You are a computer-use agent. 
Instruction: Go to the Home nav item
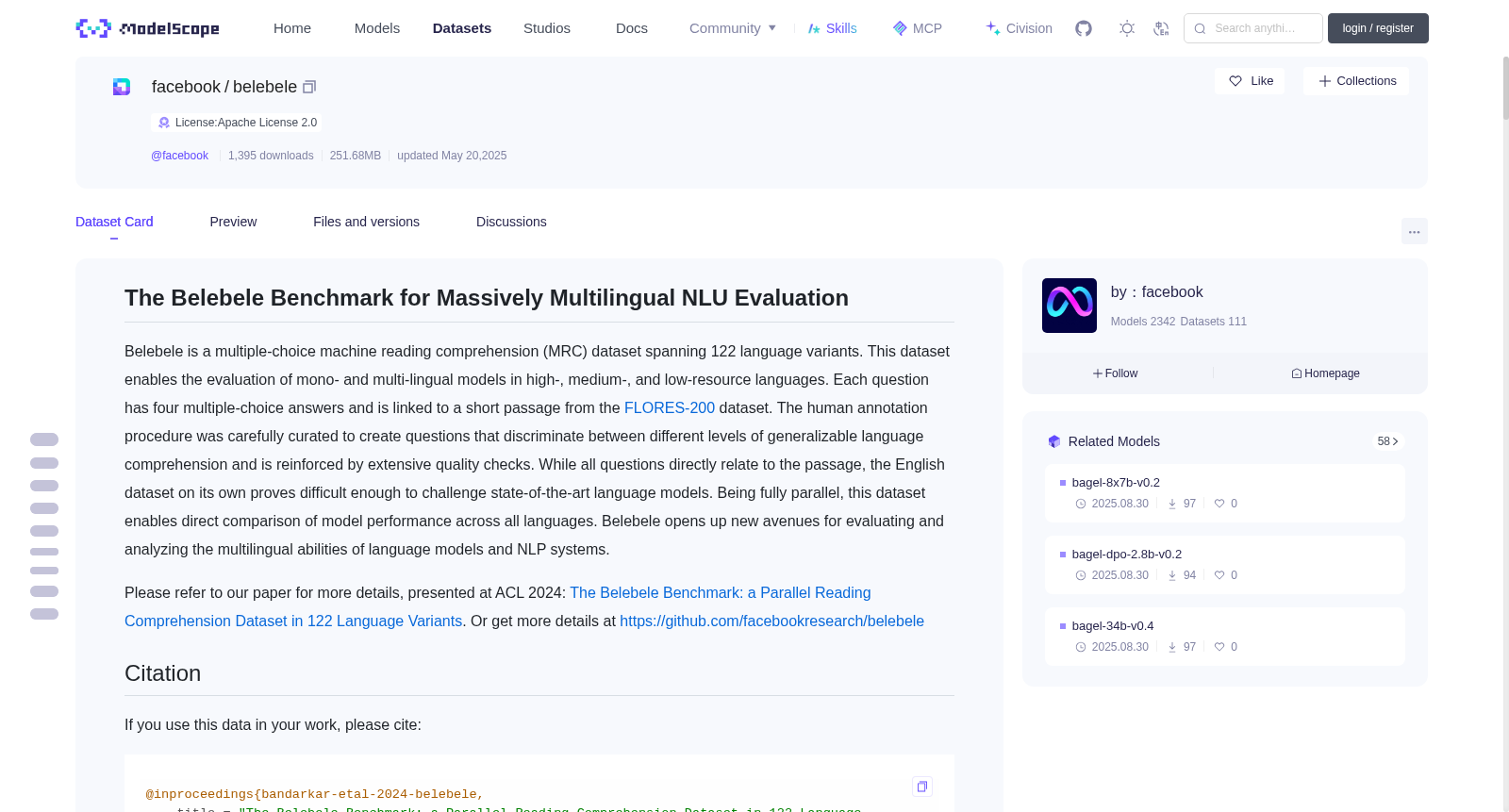click(292, 28)
